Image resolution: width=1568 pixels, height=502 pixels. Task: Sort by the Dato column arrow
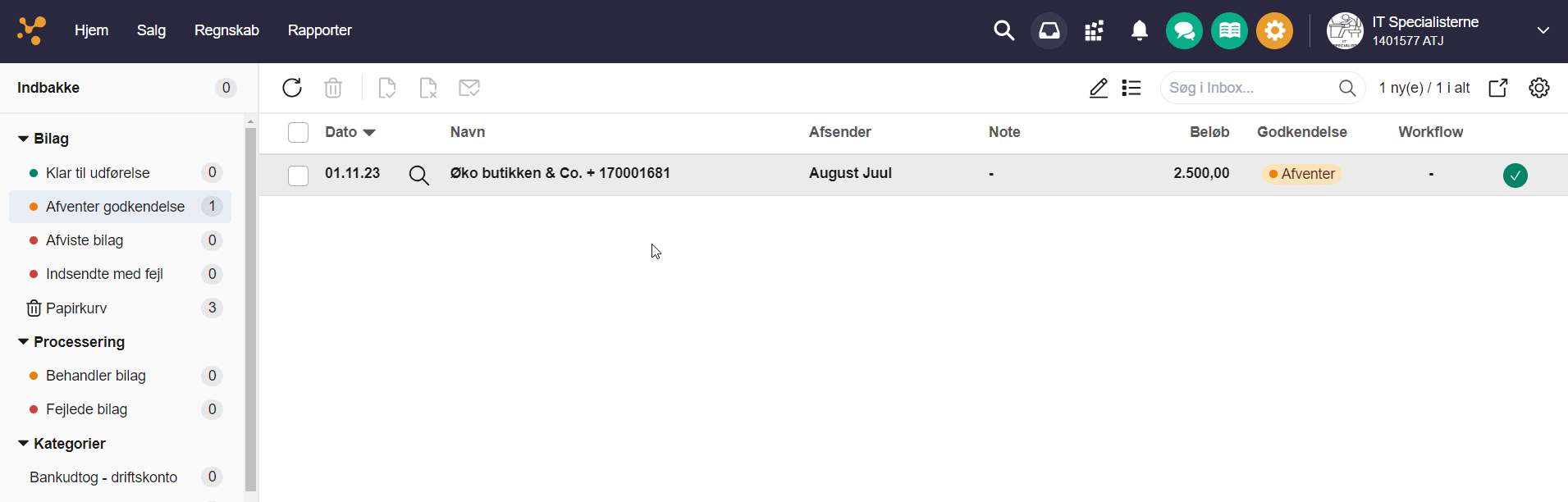click(369, 133)
